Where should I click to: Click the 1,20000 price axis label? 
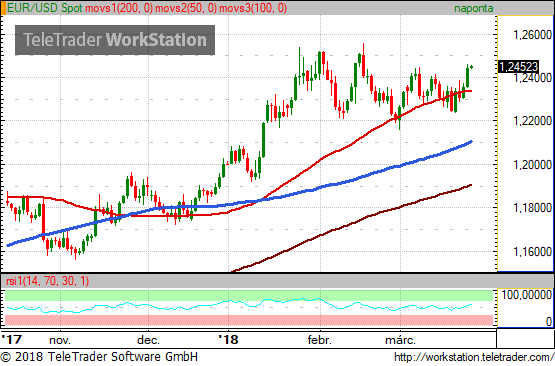click(532, 165)
